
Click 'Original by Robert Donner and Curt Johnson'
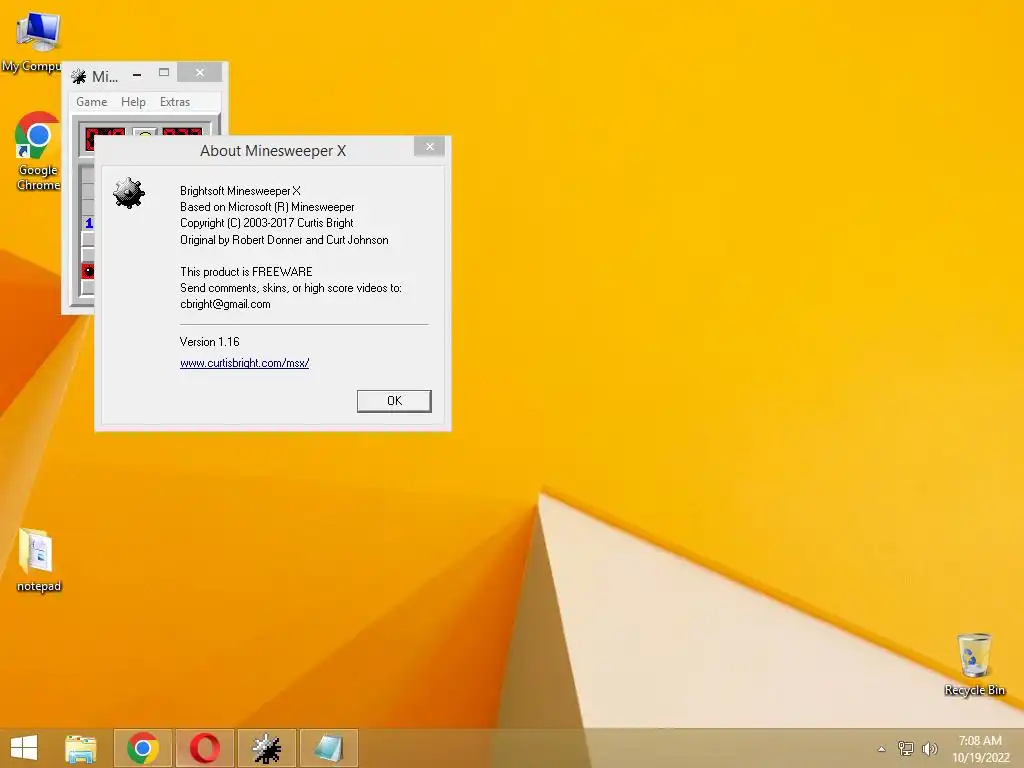[x=284, y=240]
